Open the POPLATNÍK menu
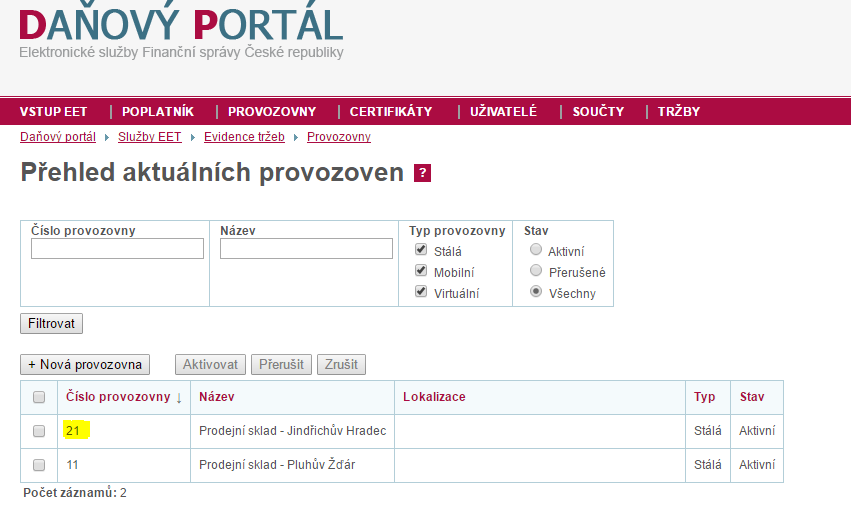 point(157,112)
